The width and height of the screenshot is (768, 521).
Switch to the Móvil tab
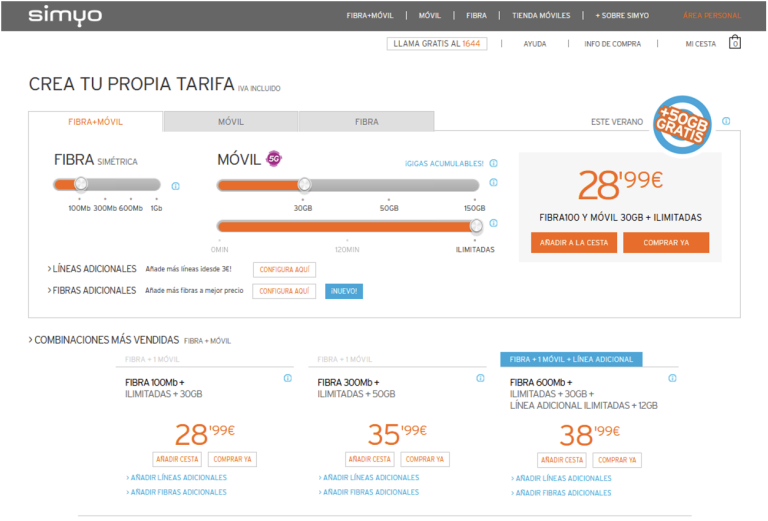tap(230, 122)
